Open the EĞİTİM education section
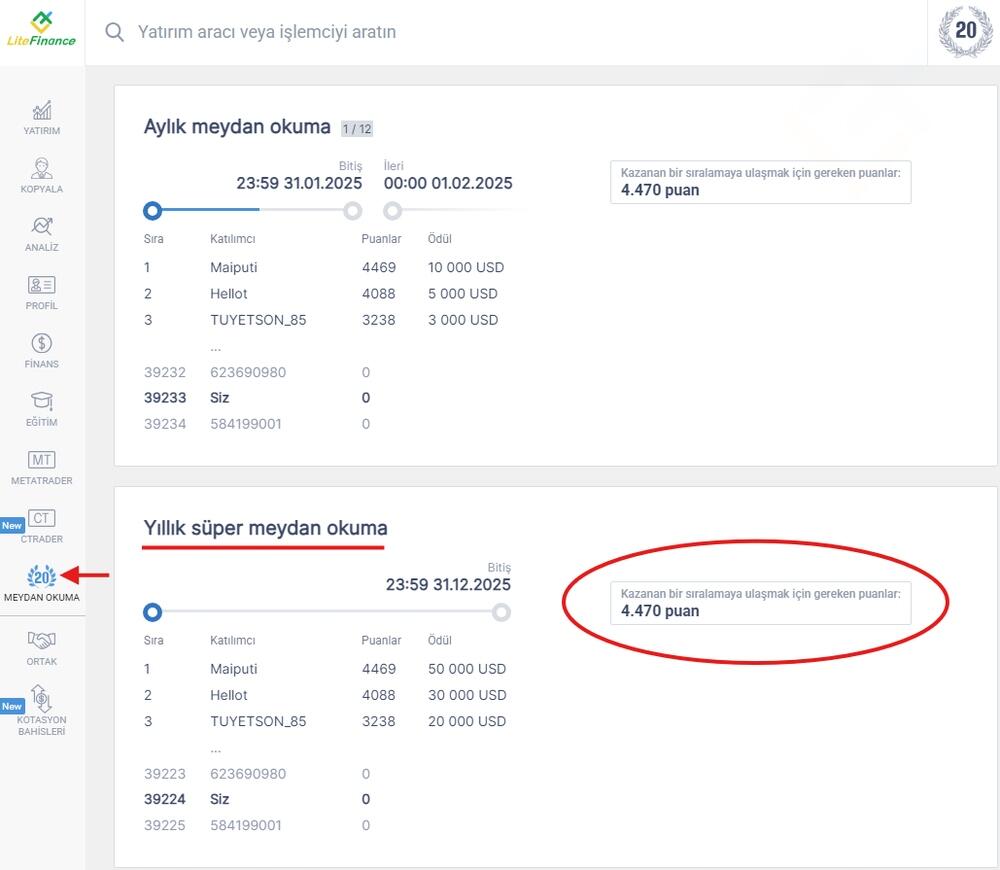The width and height of the screenshot is (1000, 870). (x=41, y=405)
